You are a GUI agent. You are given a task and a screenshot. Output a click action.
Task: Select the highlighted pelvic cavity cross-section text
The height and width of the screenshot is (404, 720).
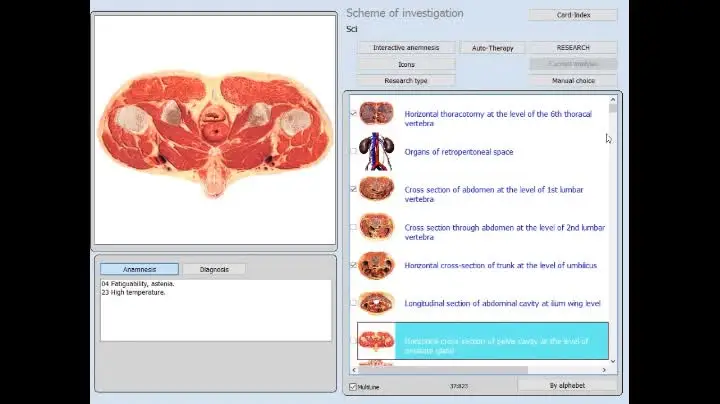coord(496,346)
